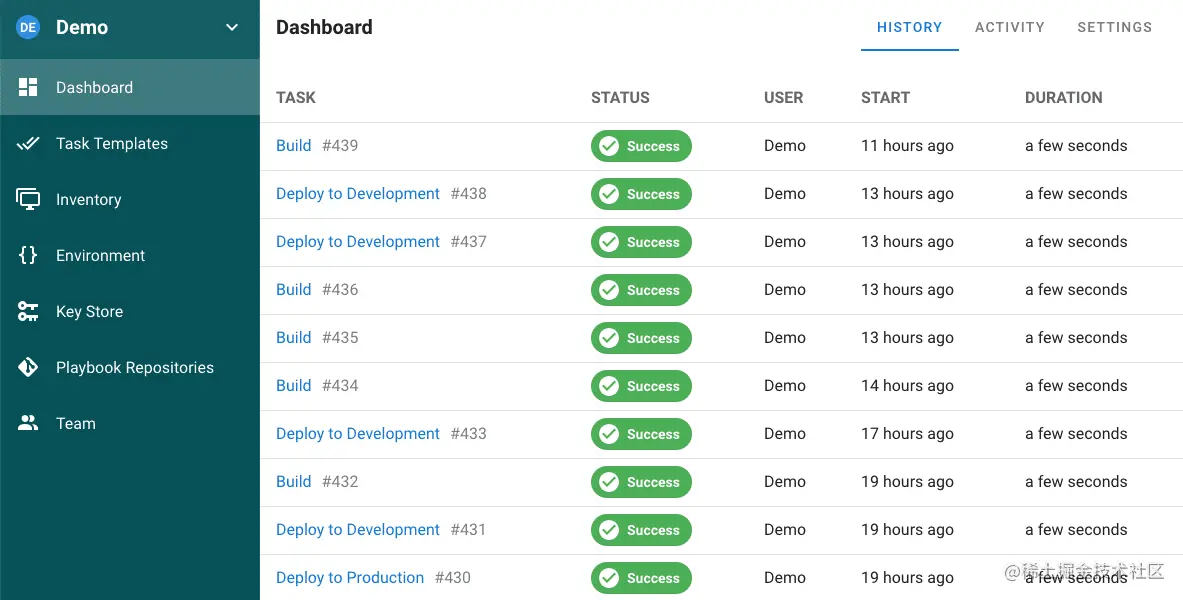Switch to the Activity tab
This screenshot has height=600, width=1183.
1009,27
